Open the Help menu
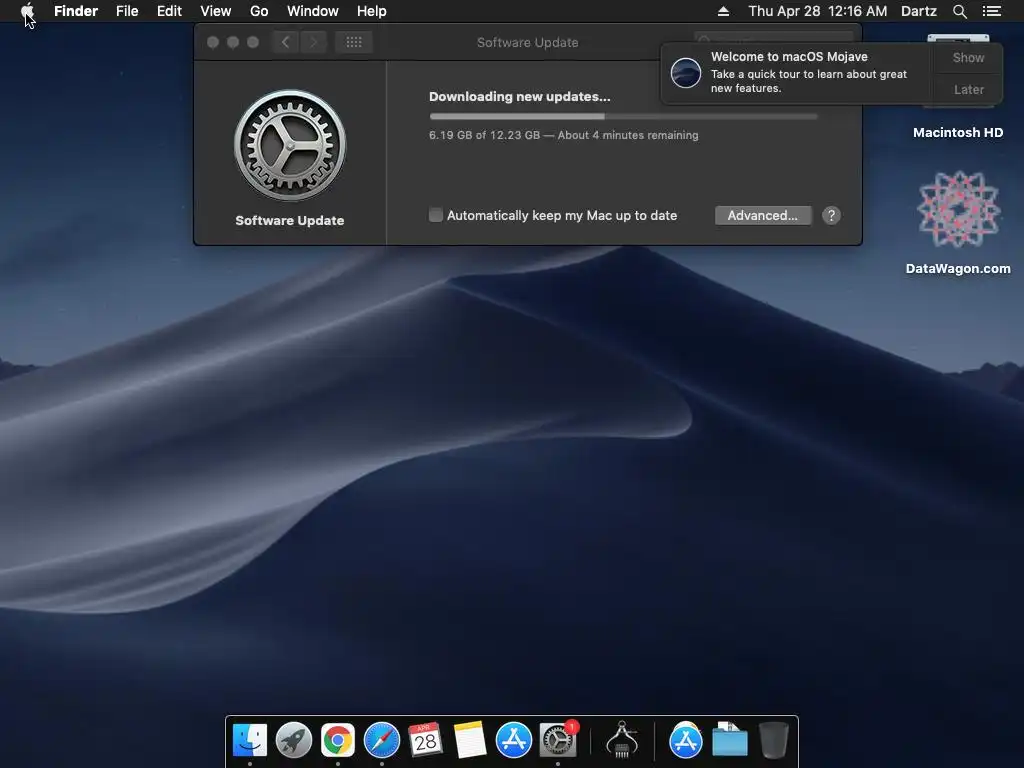The height and width of the screenshot is (768, 1024). [372, 11]
